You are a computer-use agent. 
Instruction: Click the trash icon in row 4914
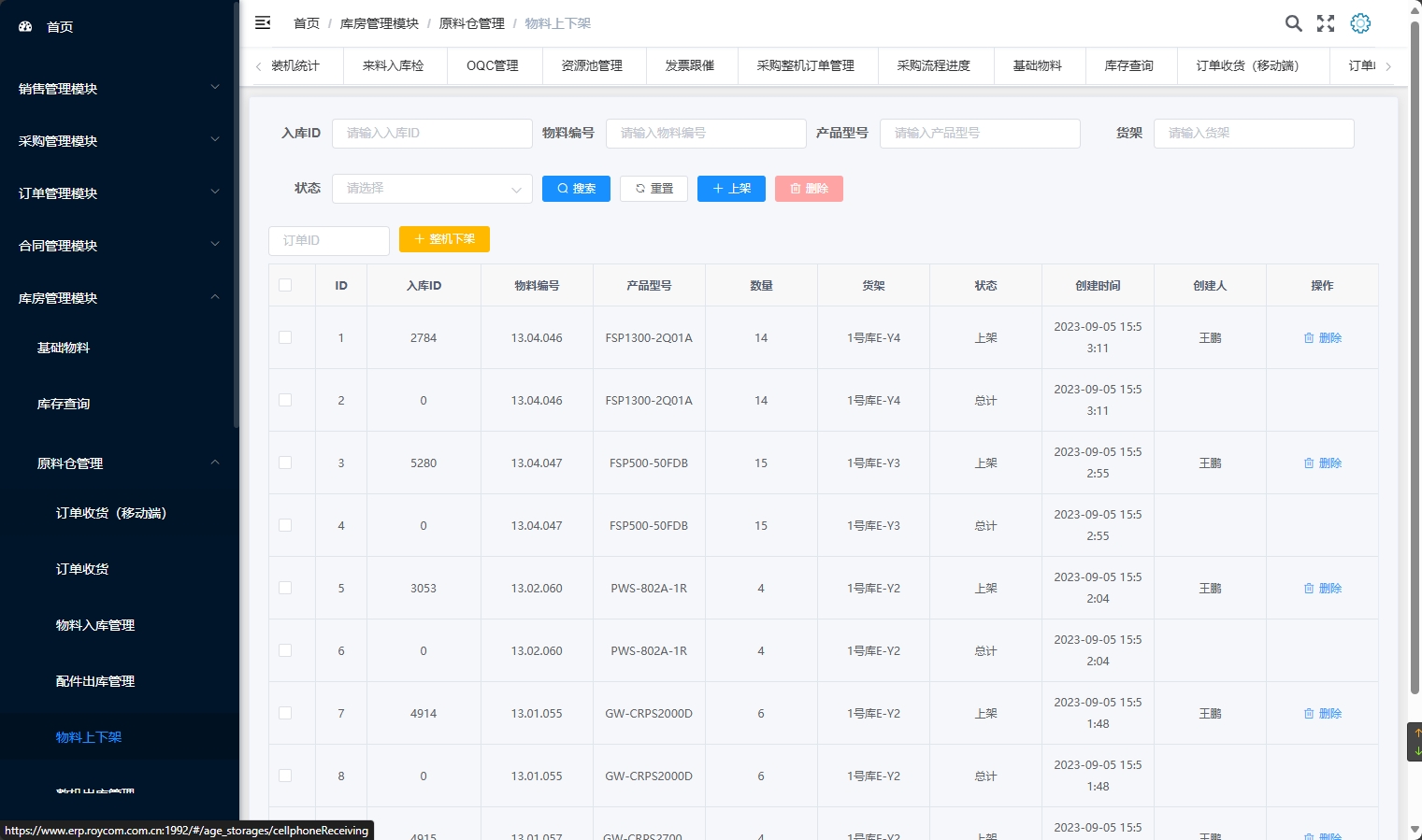tap(1309, 714)
